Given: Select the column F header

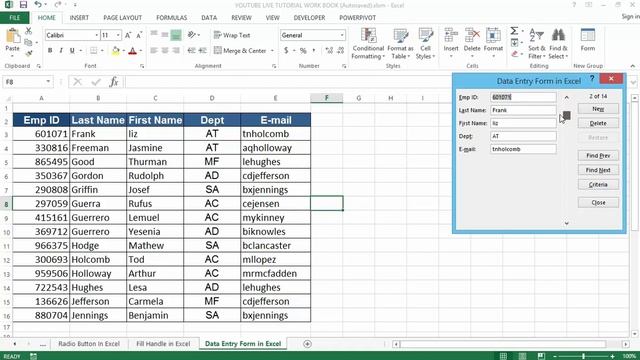Looking at the screenshot, I should pos(327,98).
